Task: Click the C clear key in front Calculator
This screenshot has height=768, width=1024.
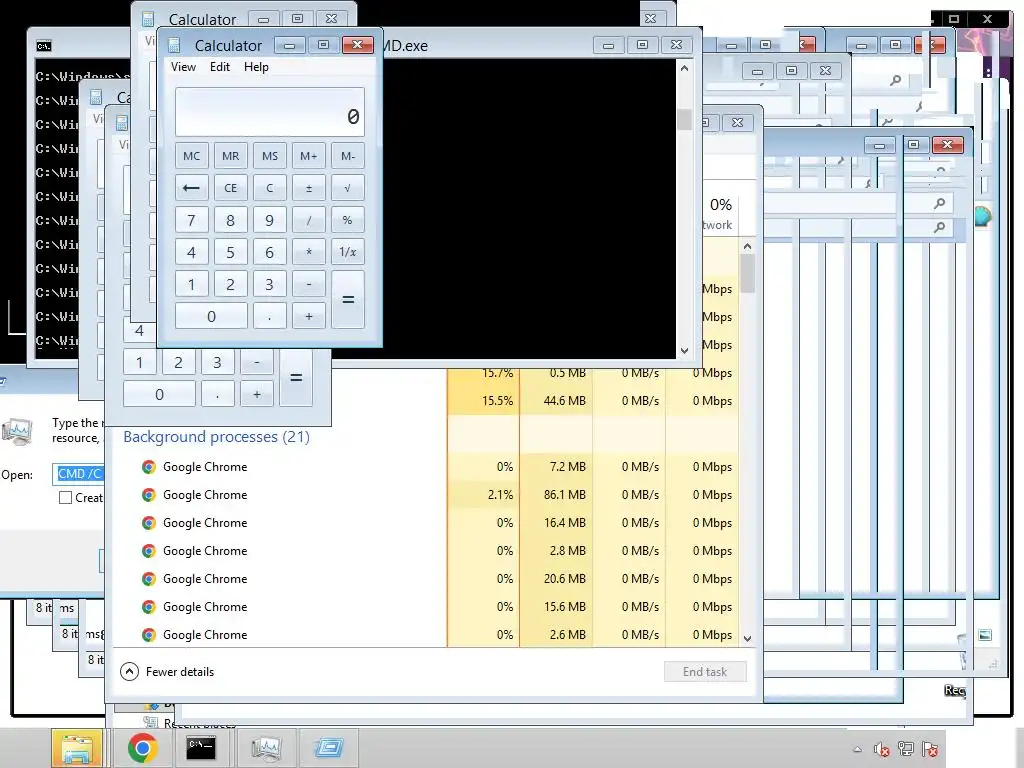Action: 270,188
